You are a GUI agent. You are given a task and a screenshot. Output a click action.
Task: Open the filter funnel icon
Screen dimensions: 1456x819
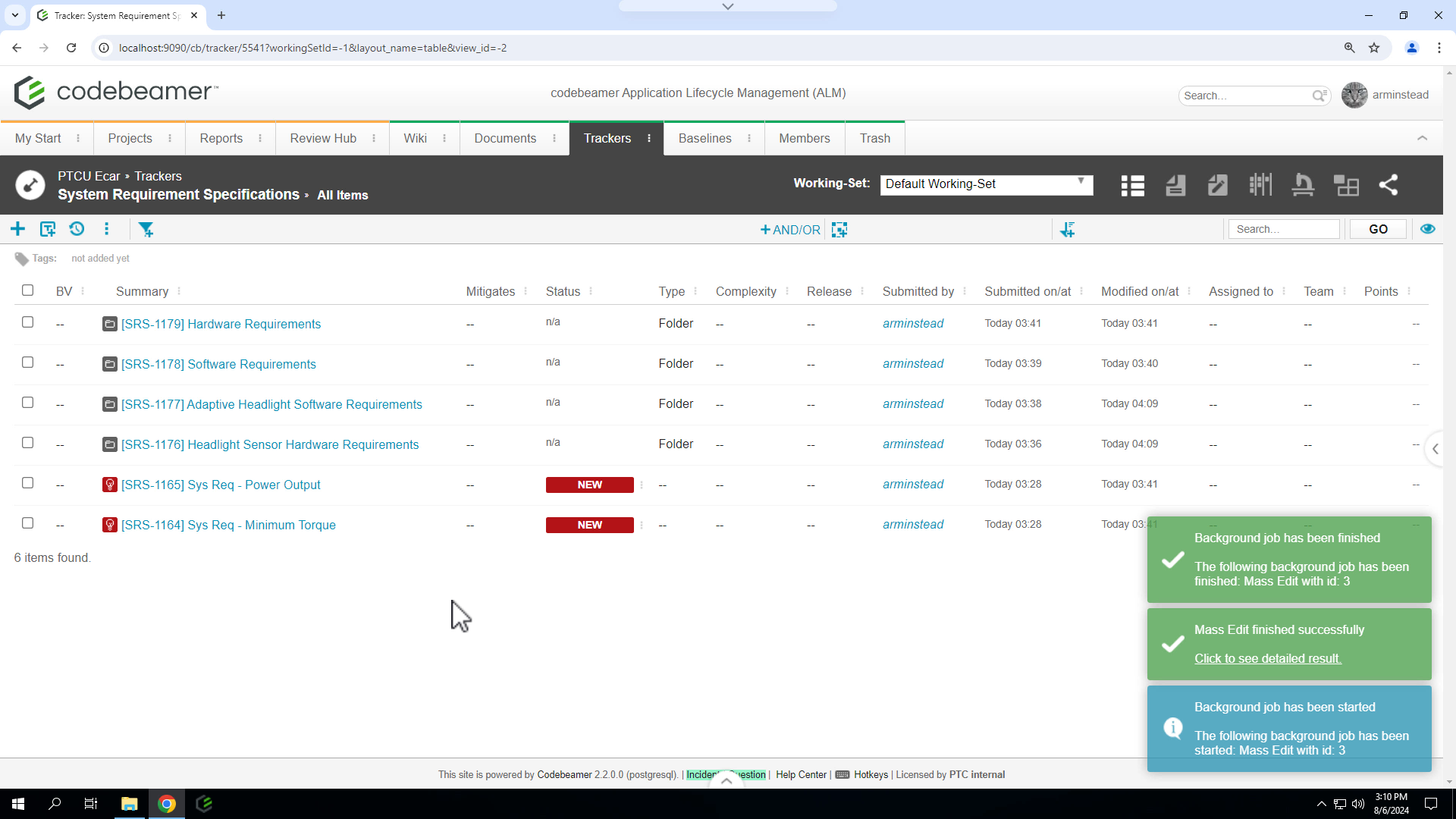[146, 229]
